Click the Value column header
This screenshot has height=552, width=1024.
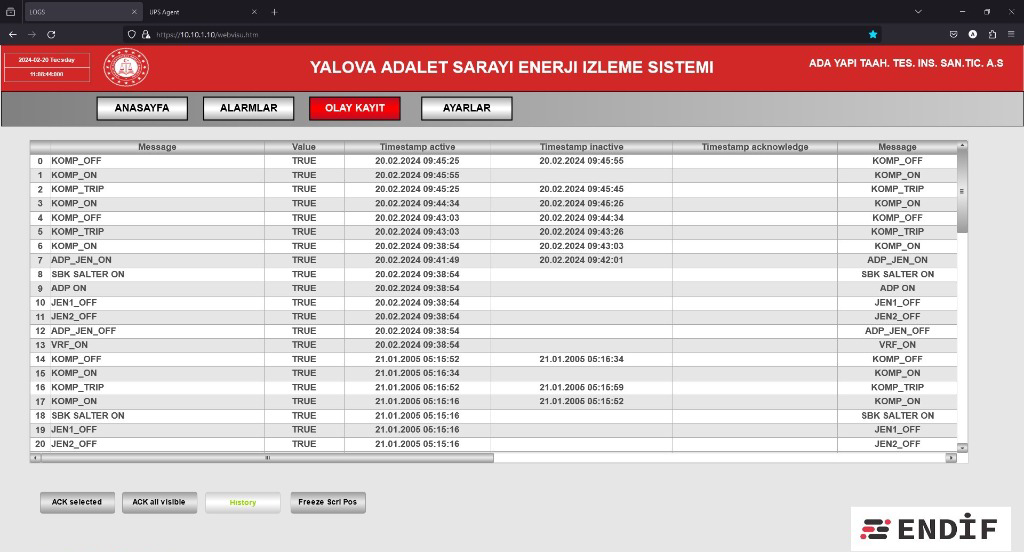304,147
